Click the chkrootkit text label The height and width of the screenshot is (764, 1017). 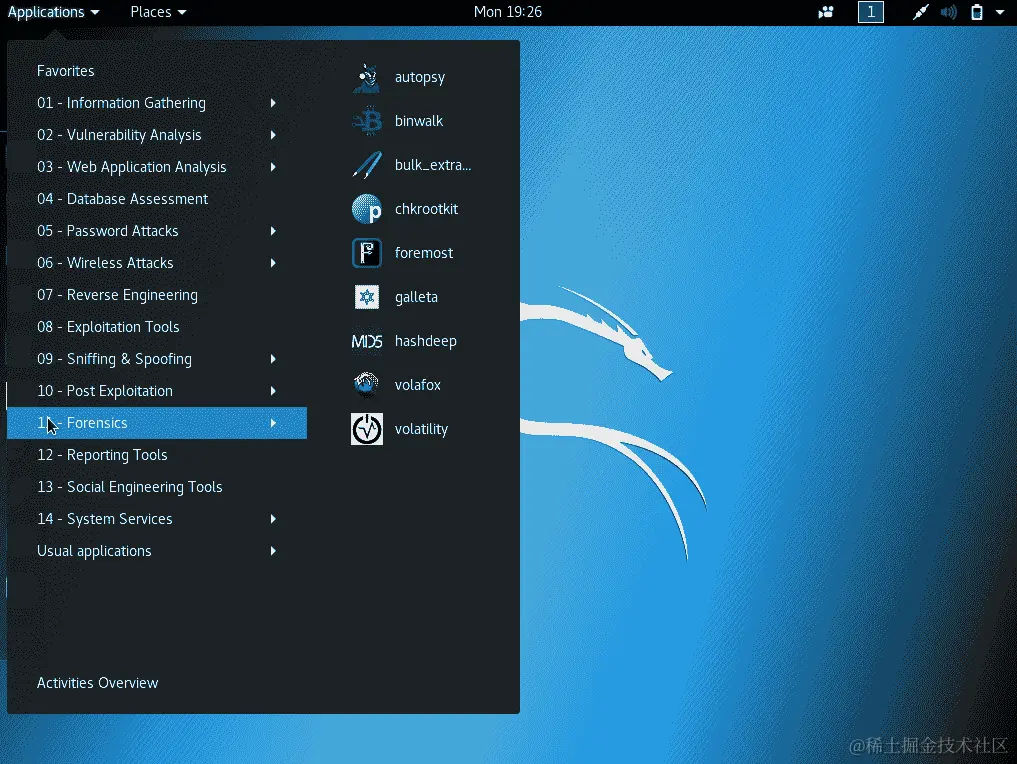point(426,209)
